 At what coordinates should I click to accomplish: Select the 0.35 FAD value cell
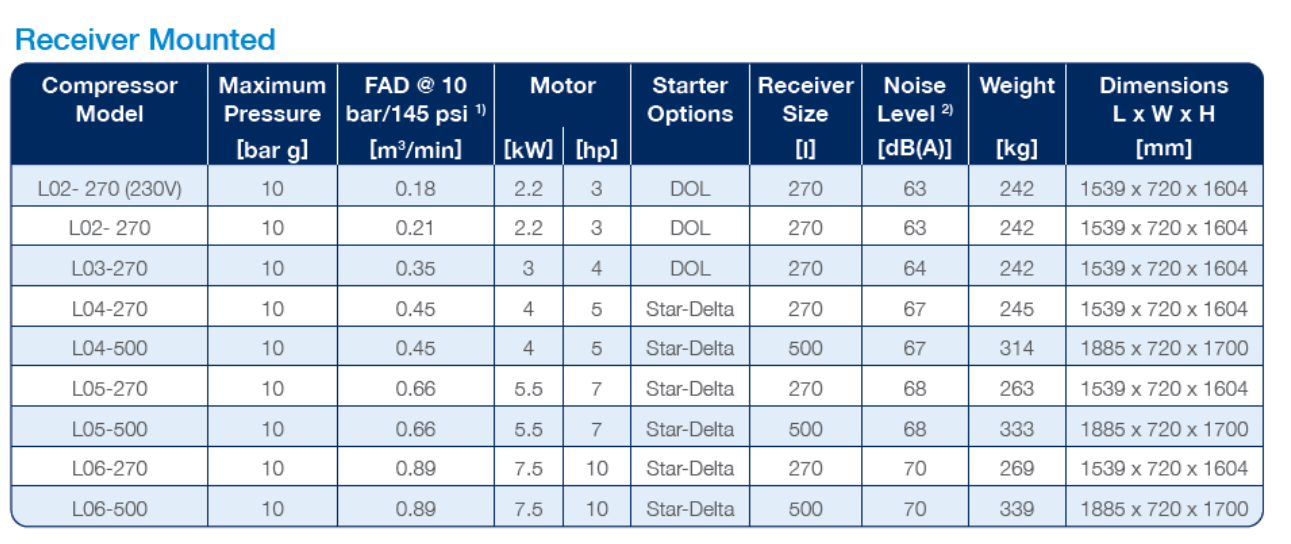(x=415, y=268)
